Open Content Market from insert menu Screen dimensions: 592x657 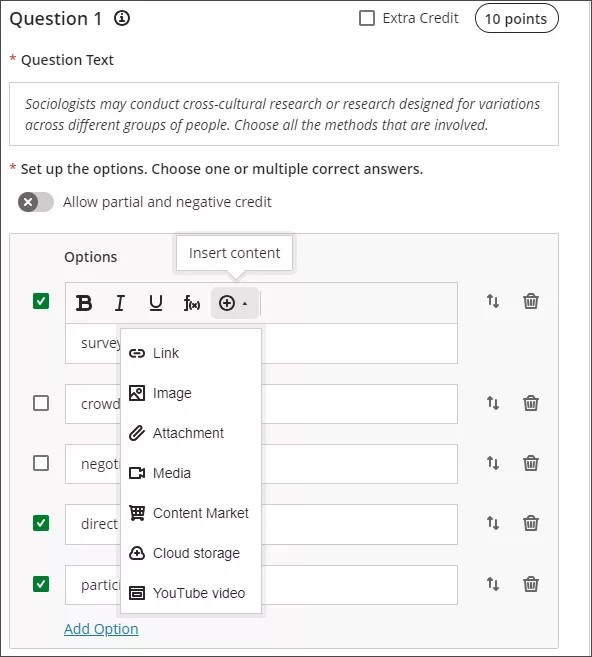191,513
